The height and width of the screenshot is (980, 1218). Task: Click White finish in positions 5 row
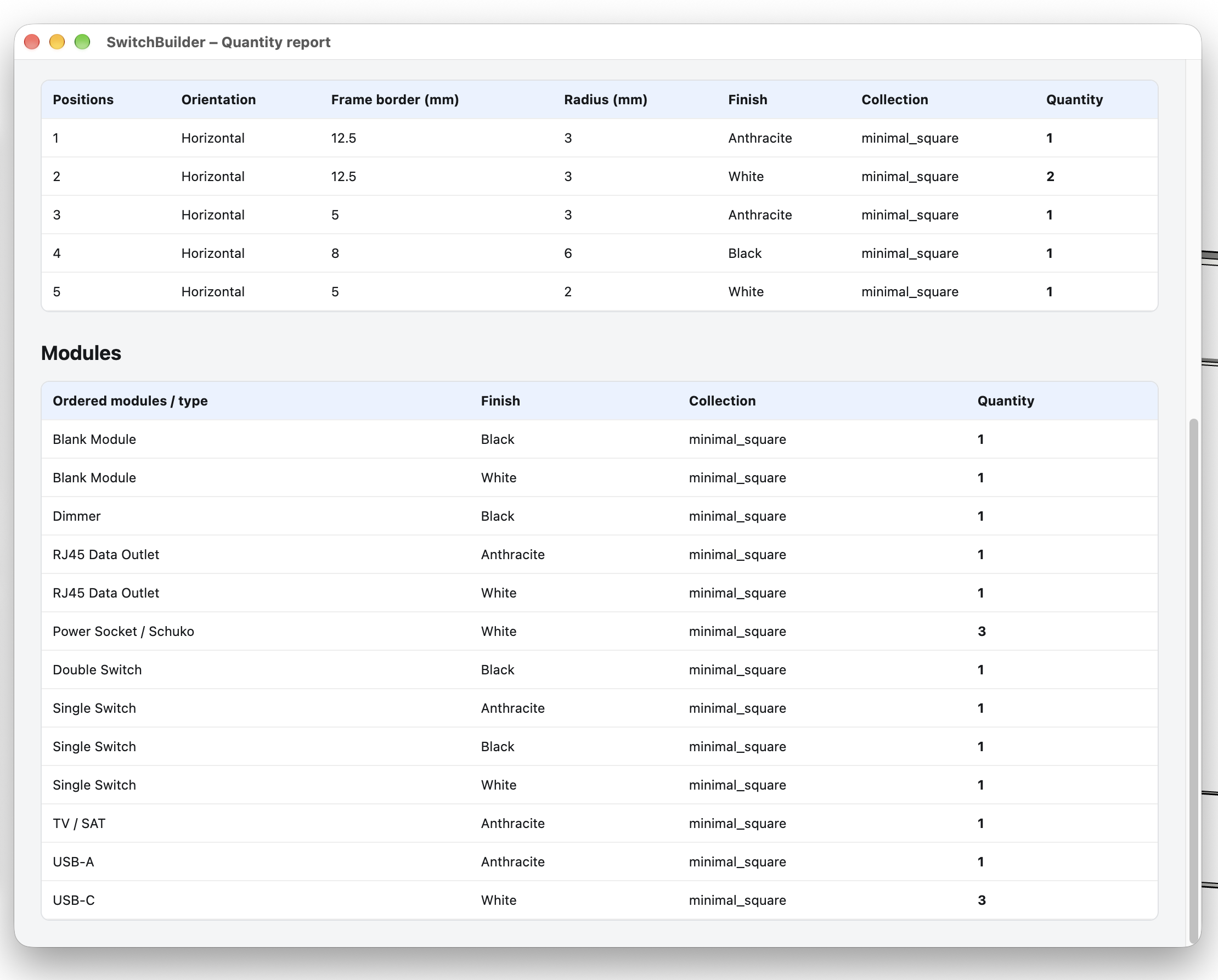746,292
